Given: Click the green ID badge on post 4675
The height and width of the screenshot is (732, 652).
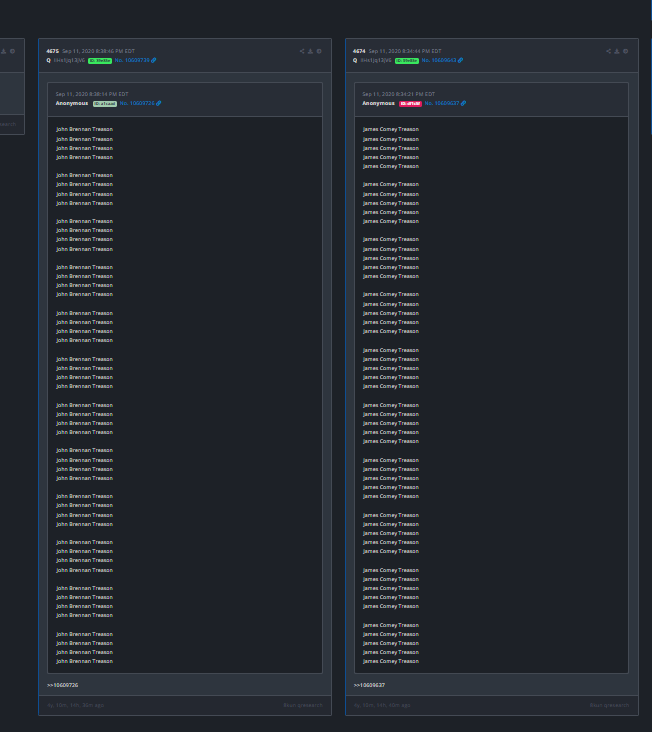Looking at the screenshot, I should tap(100, 61).
